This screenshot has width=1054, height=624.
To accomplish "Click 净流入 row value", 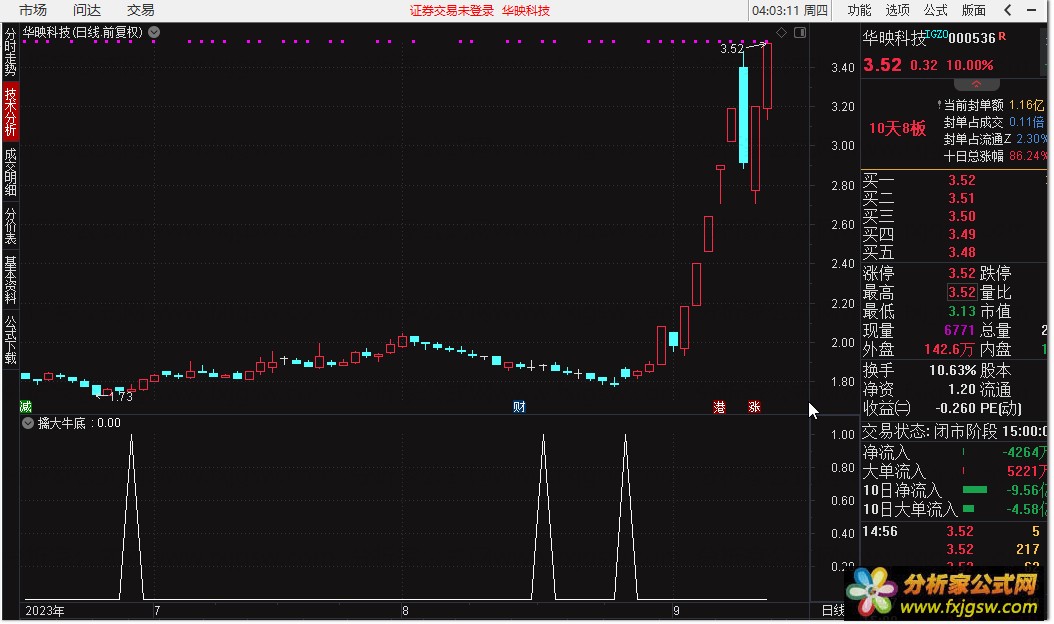I will pos(1026,453).
